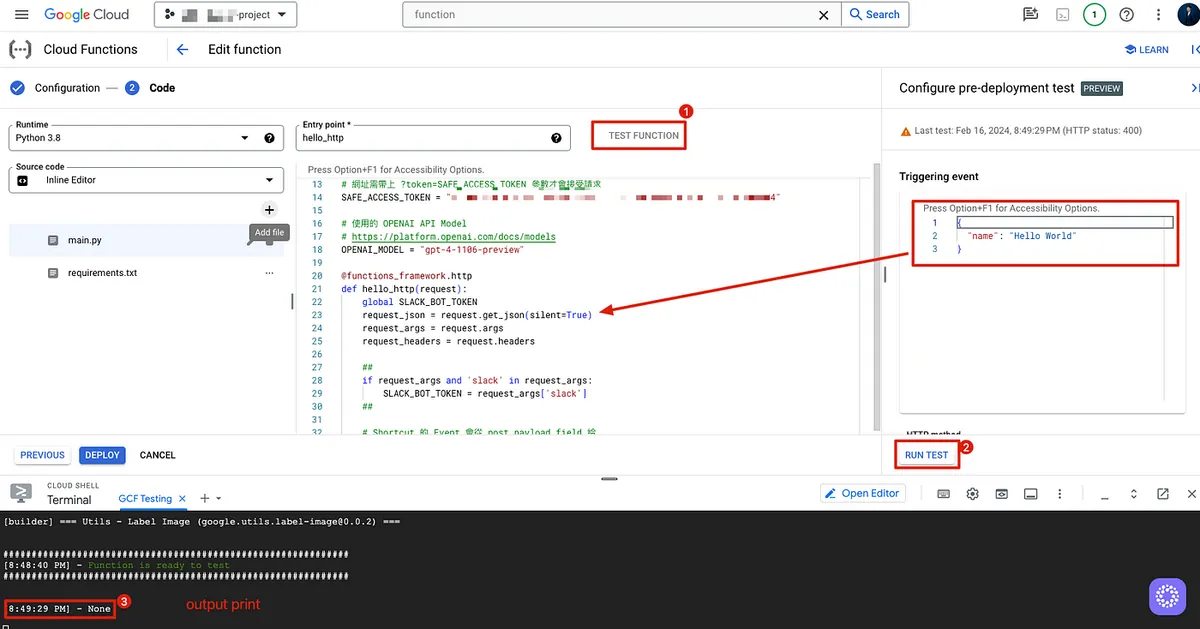Open the new terminal tab dropdown arrow
This screenshot has height=629, width=1200.
[219, 498]
